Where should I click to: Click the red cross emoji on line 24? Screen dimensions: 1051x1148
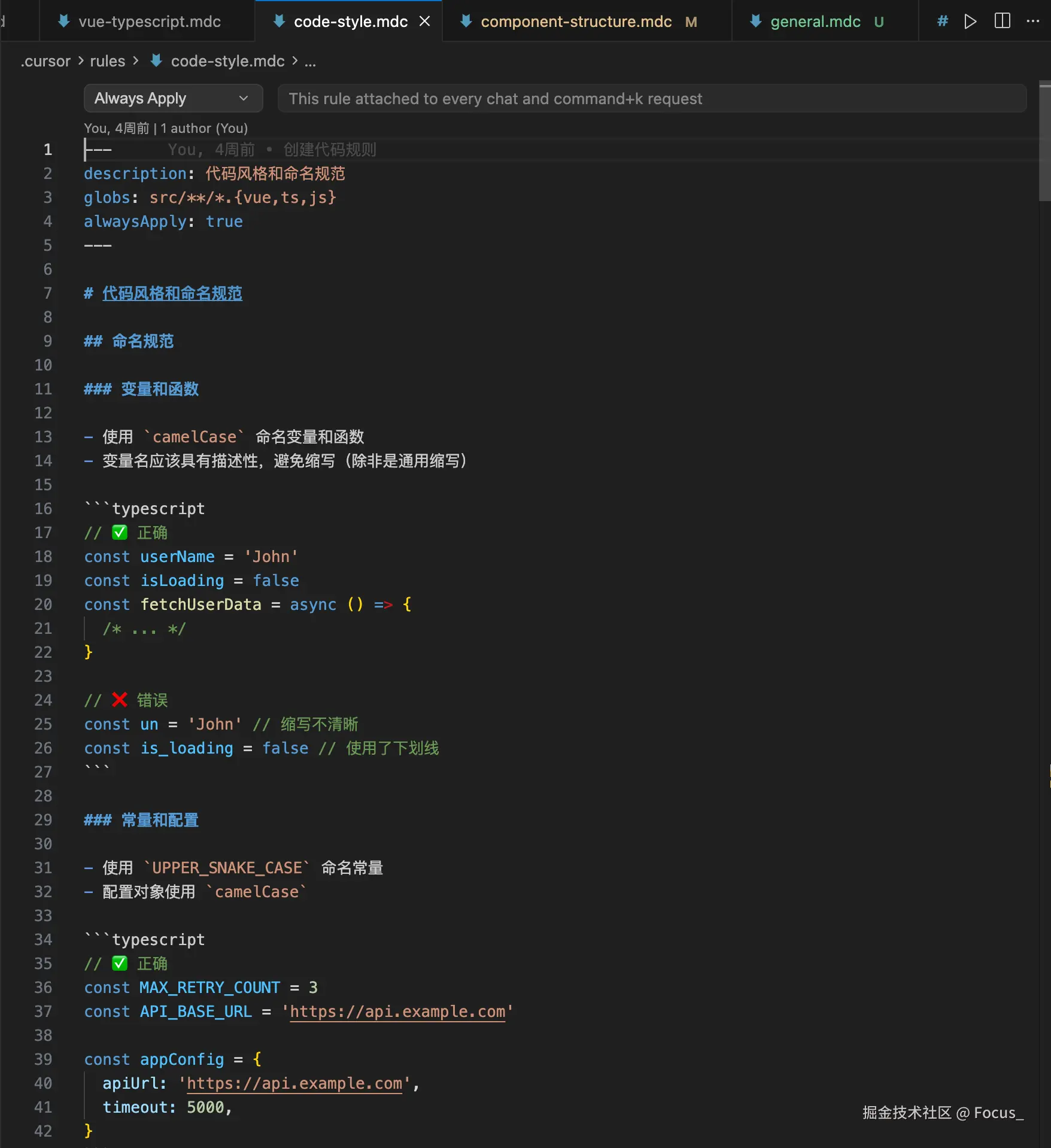(120, 700)
